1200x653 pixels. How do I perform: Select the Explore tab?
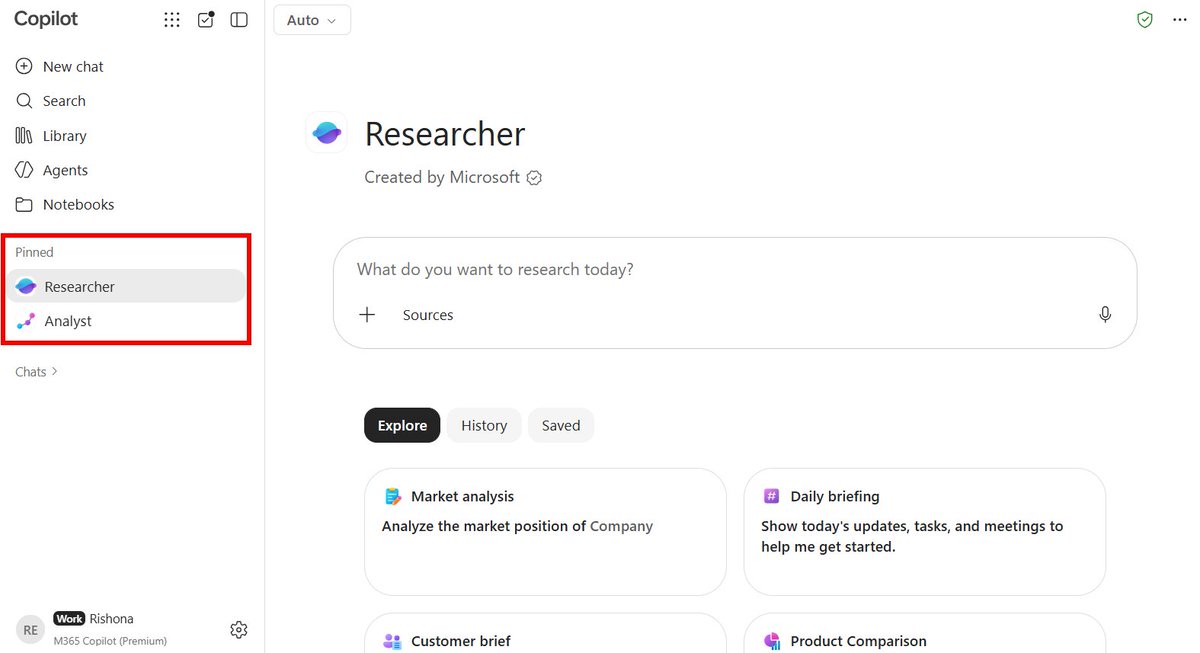coord(402,425)
